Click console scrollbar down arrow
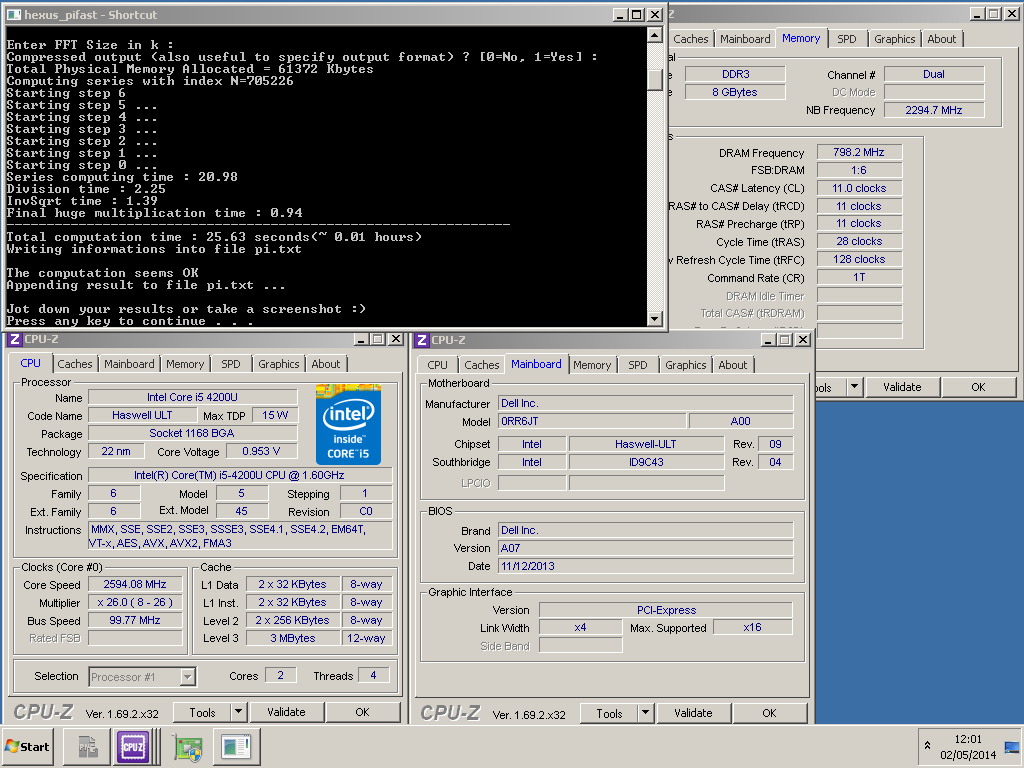1024x768 pixels. click(x=654, y=319)
